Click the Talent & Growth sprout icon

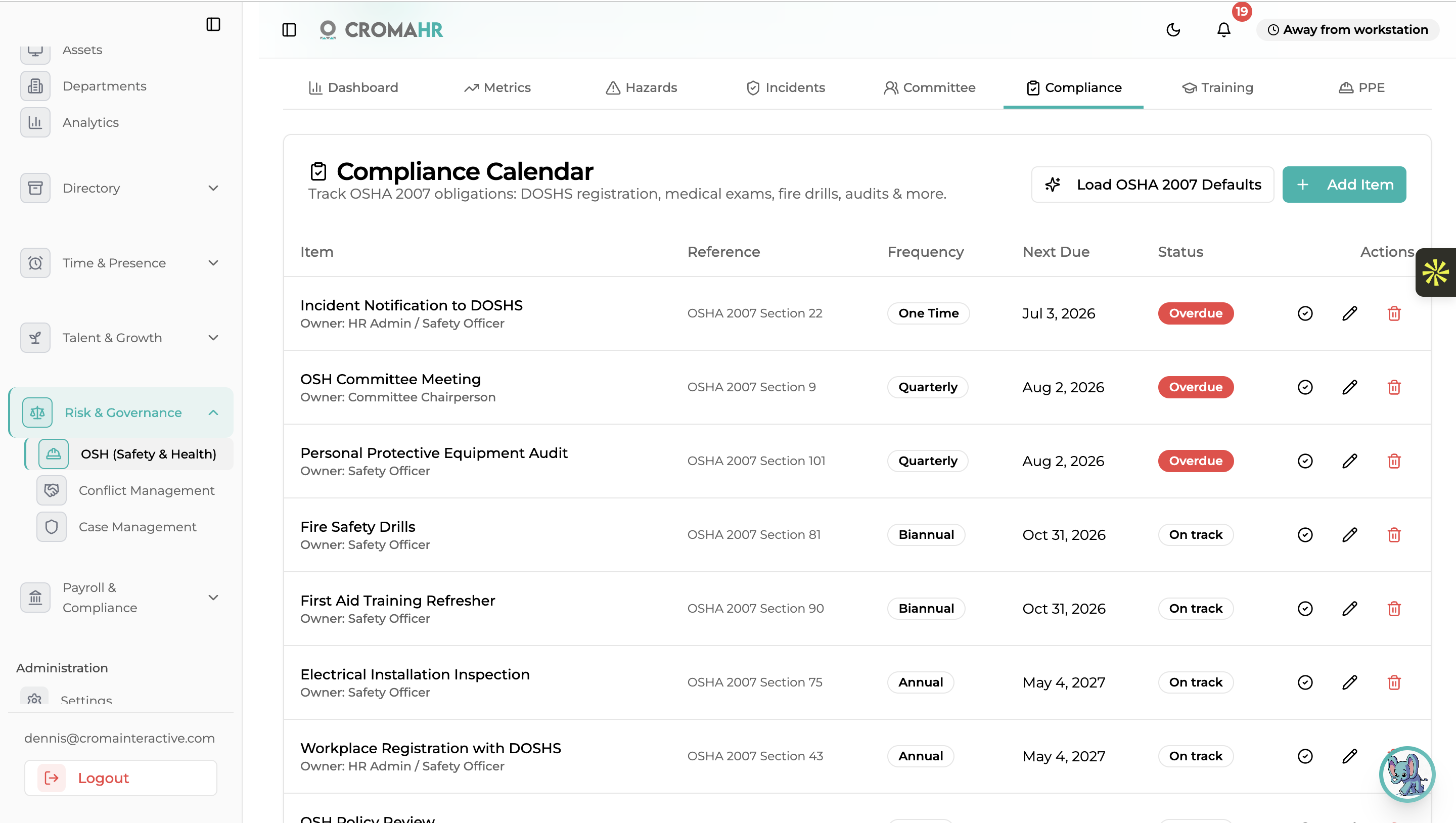coord(35,338)
